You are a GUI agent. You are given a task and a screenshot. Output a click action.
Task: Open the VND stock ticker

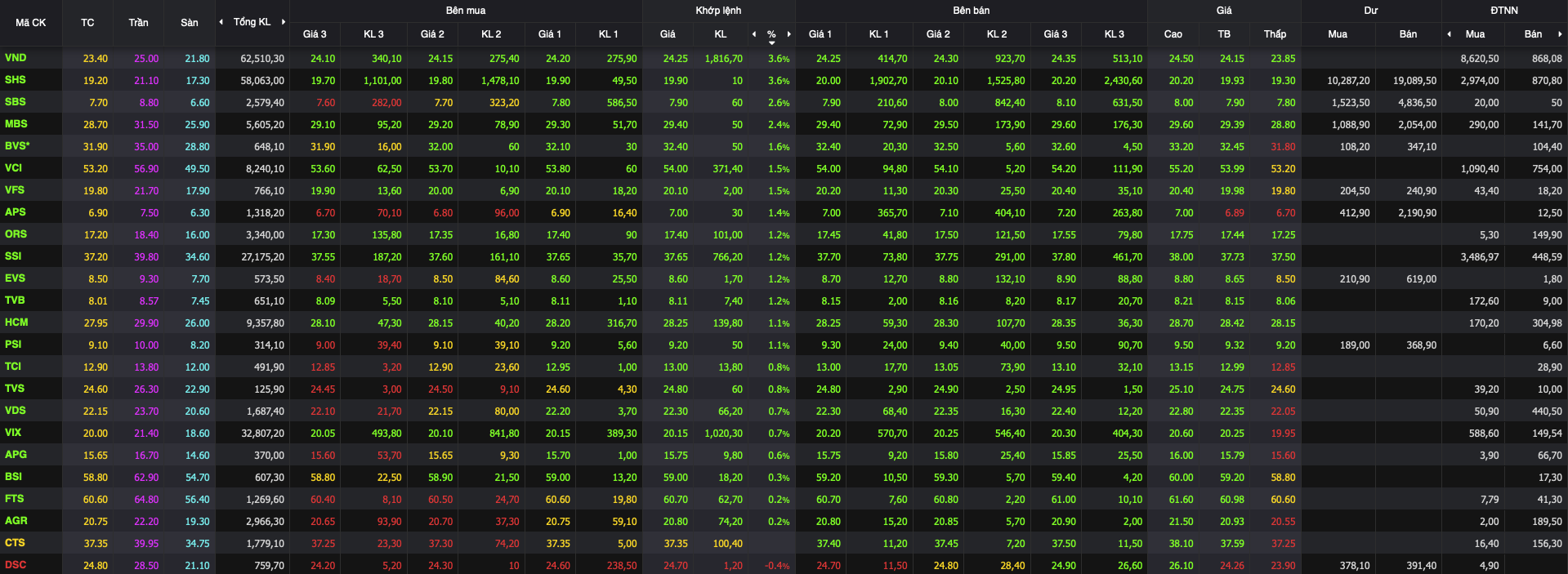(16, 58)
